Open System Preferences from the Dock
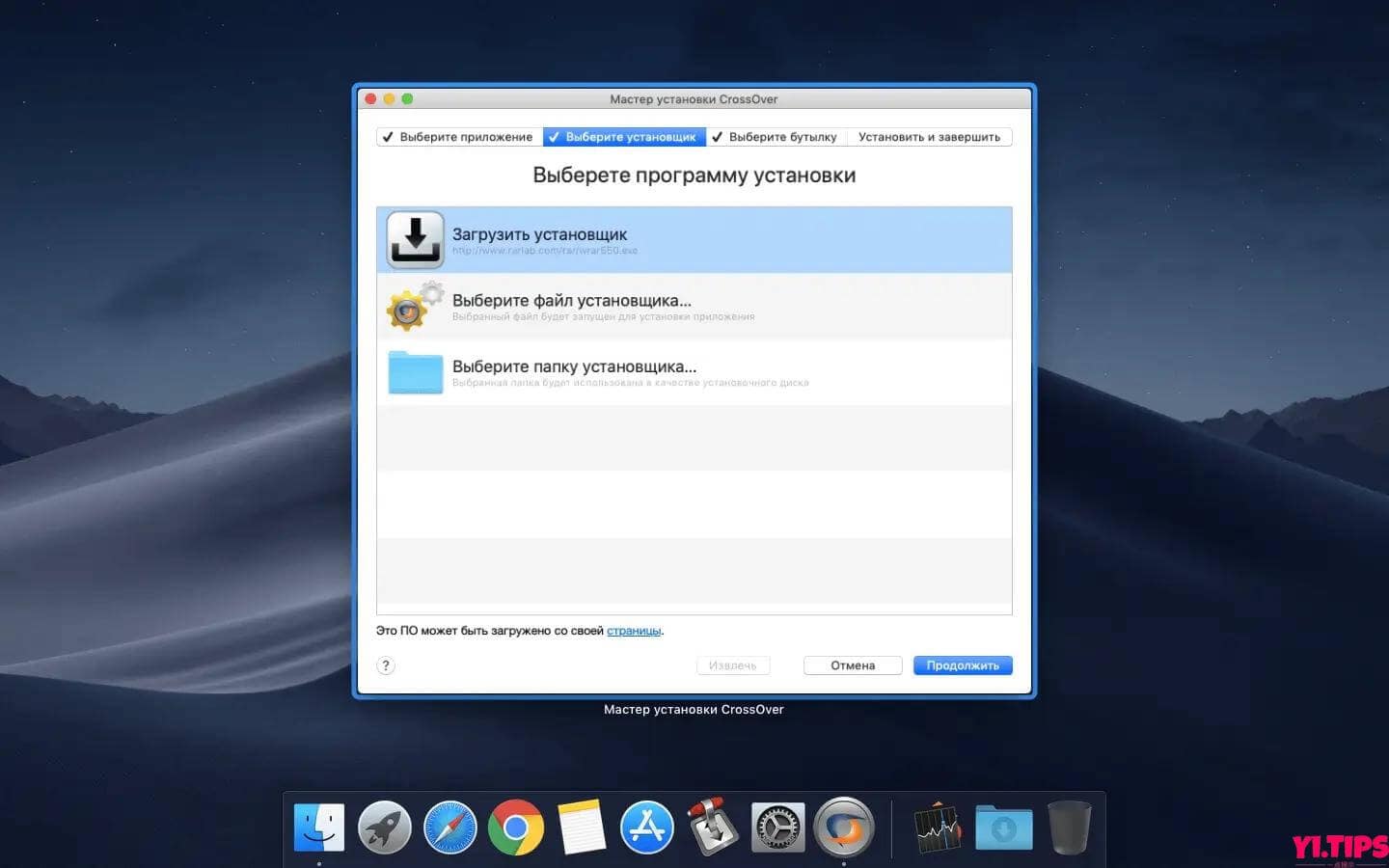 (777, 827)
